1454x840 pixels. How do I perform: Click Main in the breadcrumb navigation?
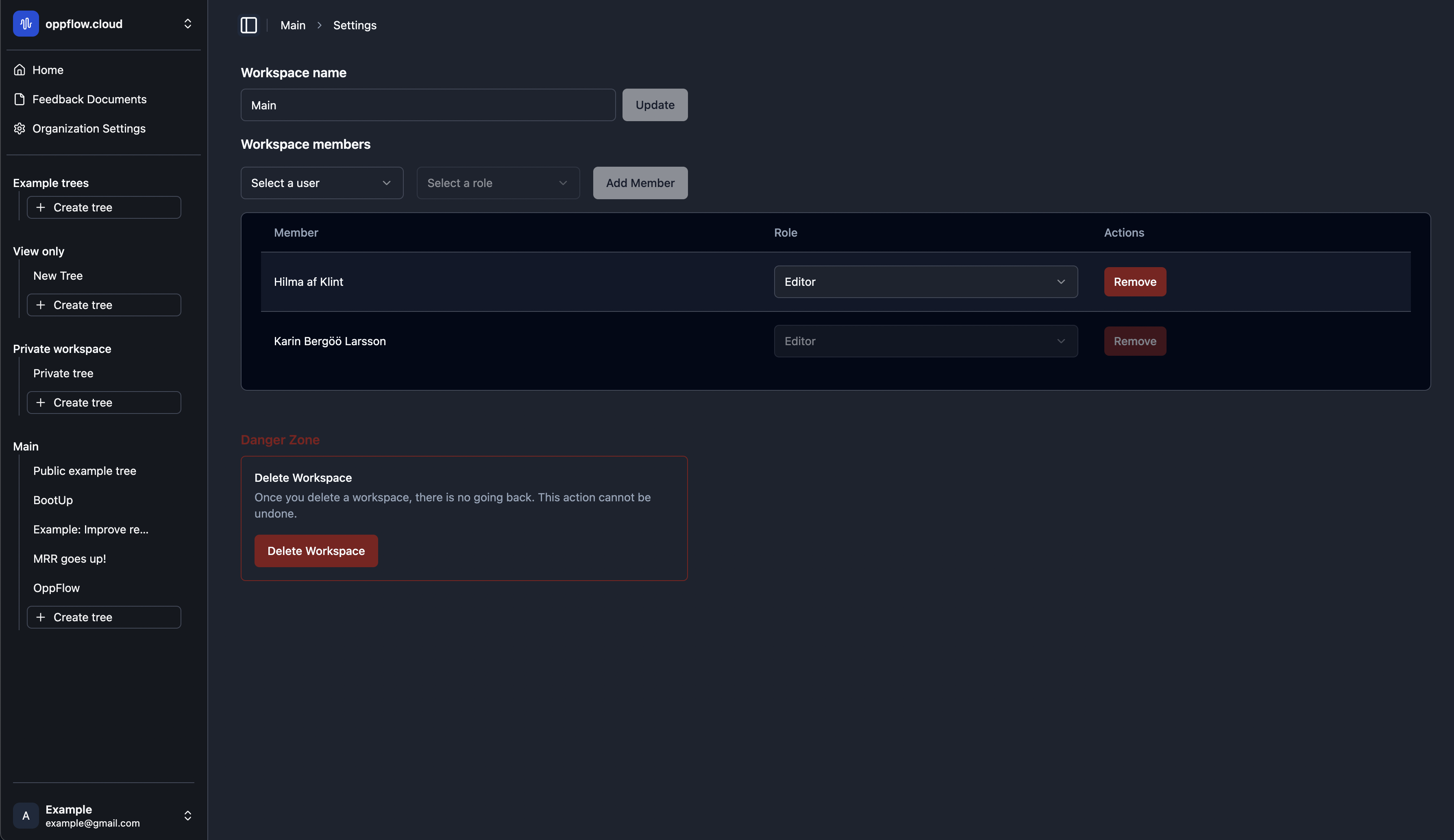click(293, 25)
